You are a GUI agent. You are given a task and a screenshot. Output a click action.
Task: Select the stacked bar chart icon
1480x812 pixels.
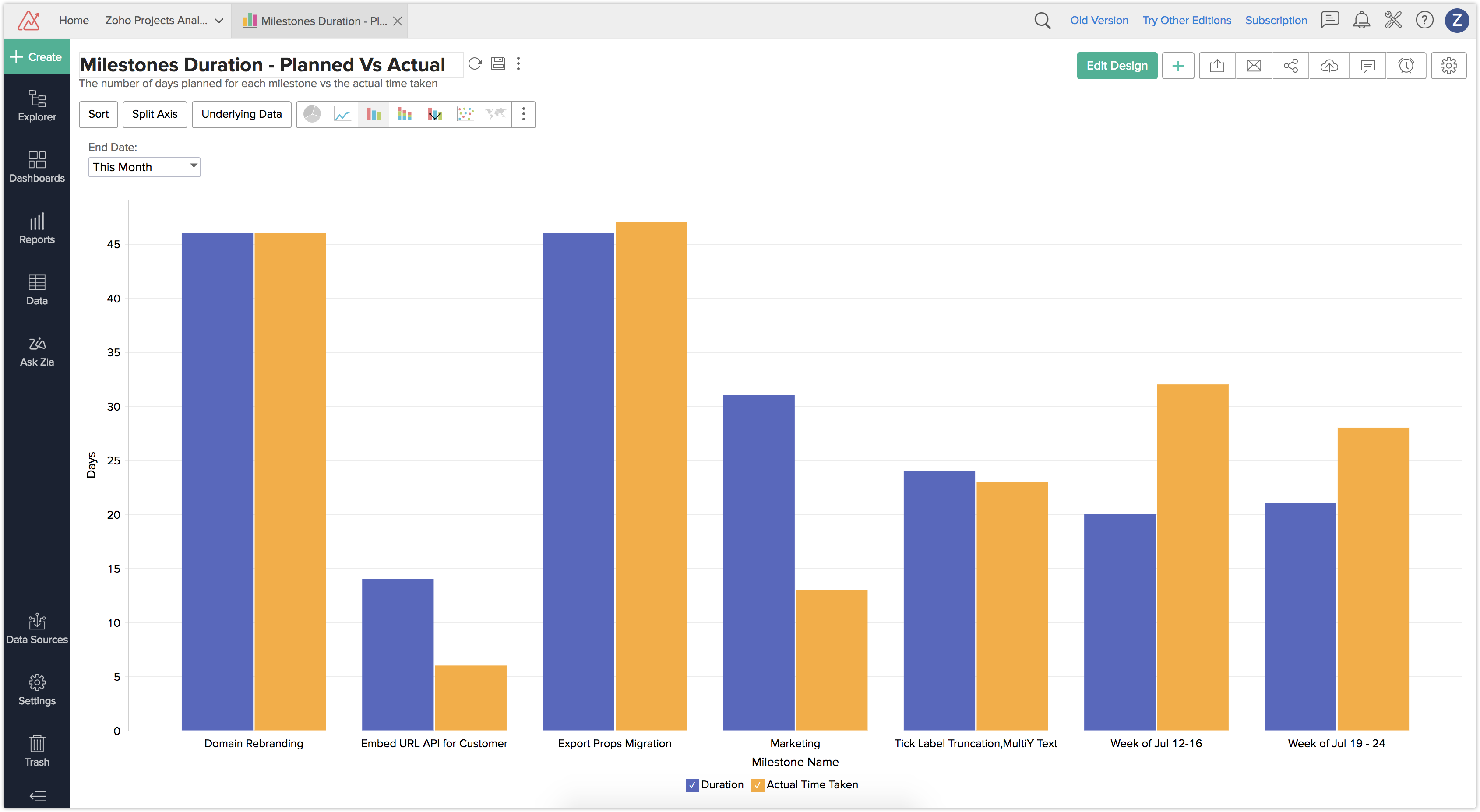tap(404, 114)
